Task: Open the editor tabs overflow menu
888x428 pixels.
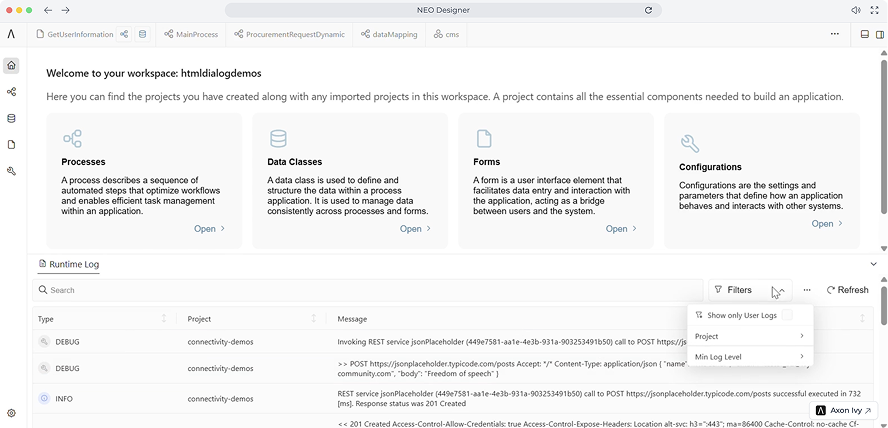Action: (x=835, y=34)
